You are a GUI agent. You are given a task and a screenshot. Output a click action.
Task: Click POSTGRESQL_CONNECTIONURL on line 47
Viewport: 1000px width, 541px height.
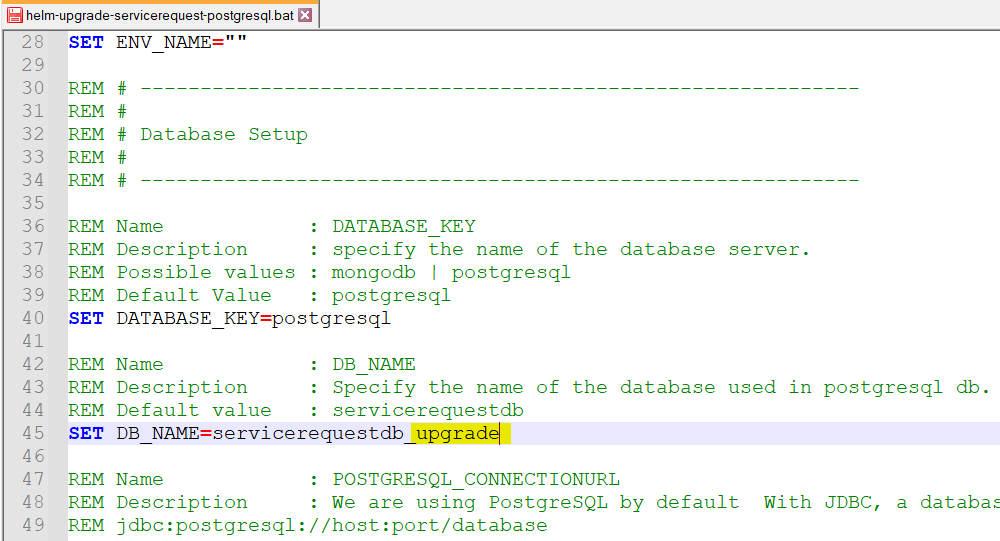[x=476, y=479]
